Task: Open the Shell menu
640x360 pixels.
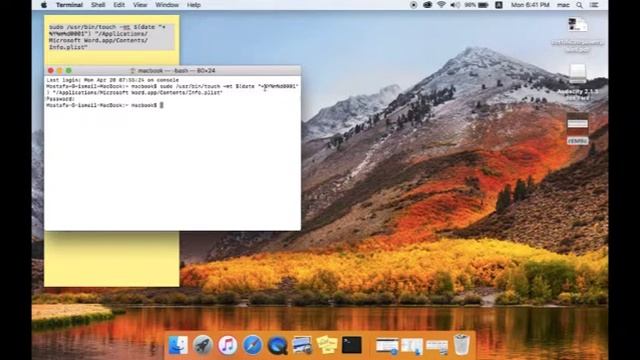Action: coord(98,5)
